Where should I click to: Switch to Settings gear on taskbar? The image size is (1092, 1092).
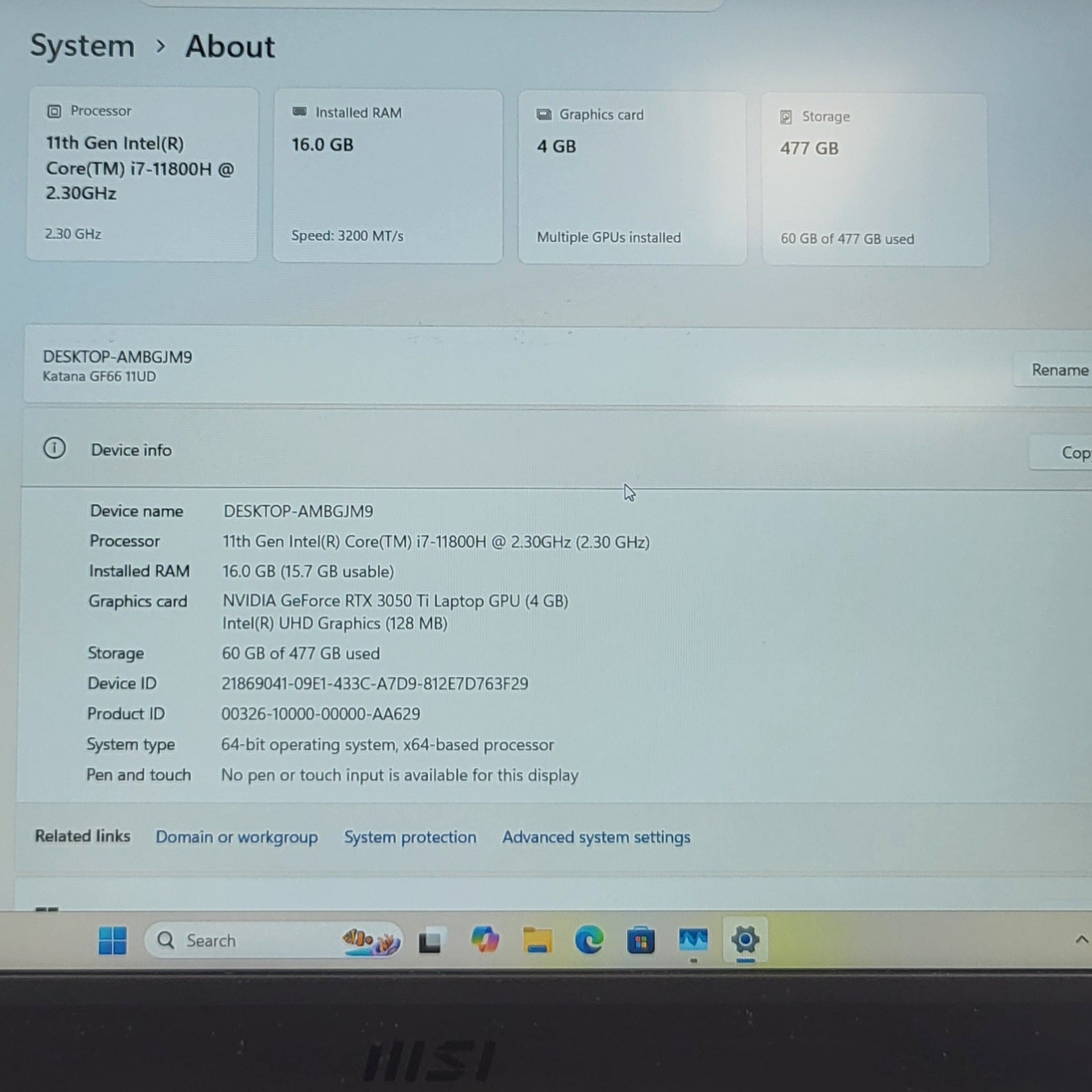(745, 940)
